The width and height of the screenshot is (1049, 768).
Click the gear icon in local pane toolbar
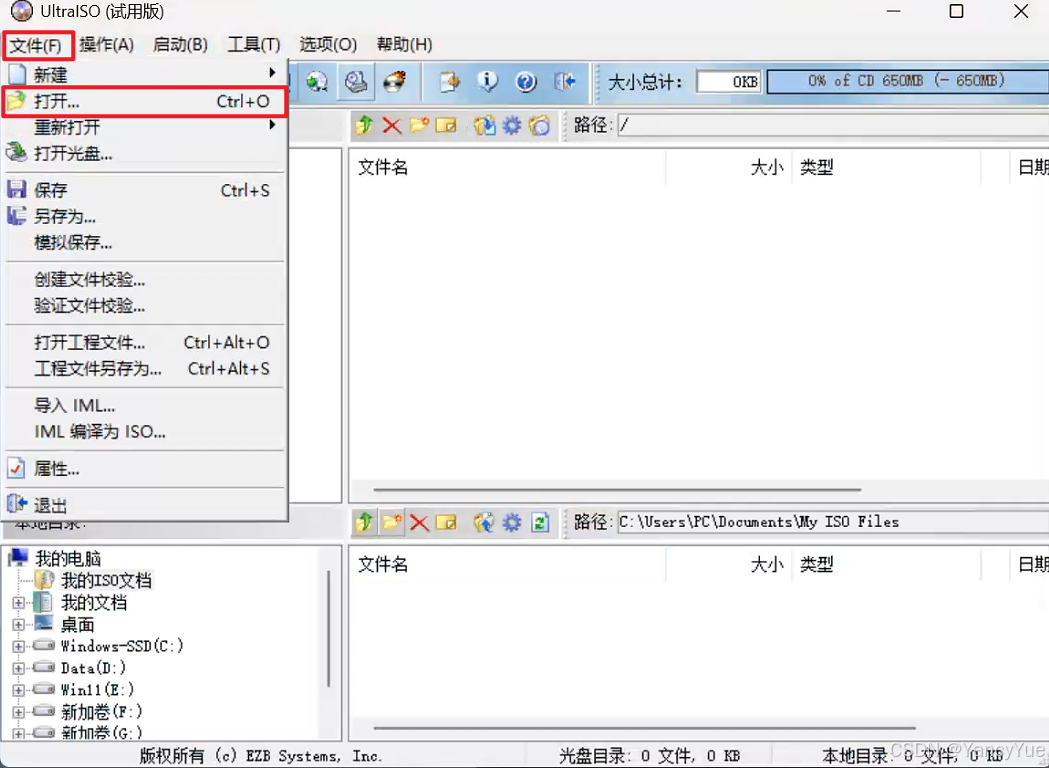pos(512,522)
